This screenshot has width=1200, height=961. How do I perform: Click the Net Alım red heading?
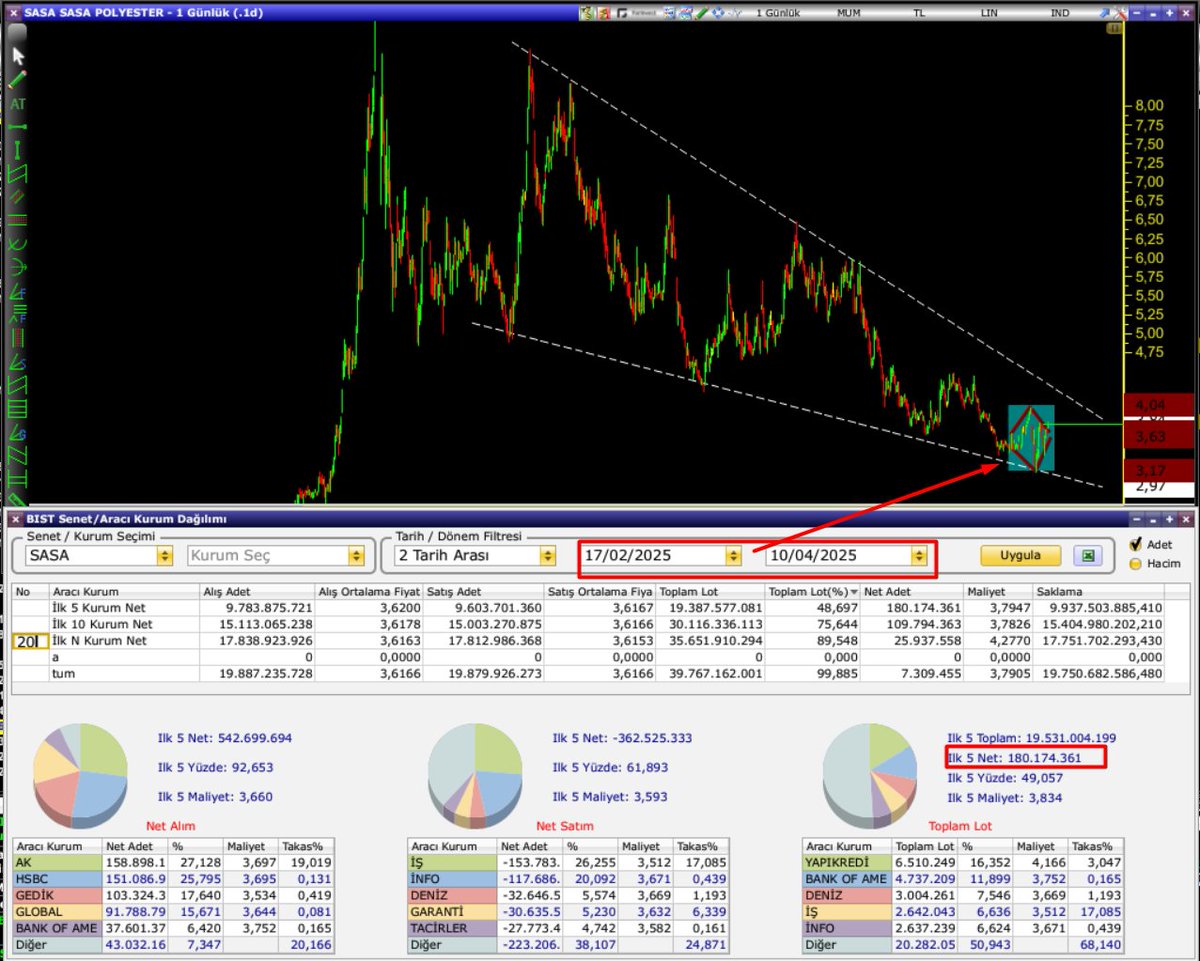[x=171, y=826]
